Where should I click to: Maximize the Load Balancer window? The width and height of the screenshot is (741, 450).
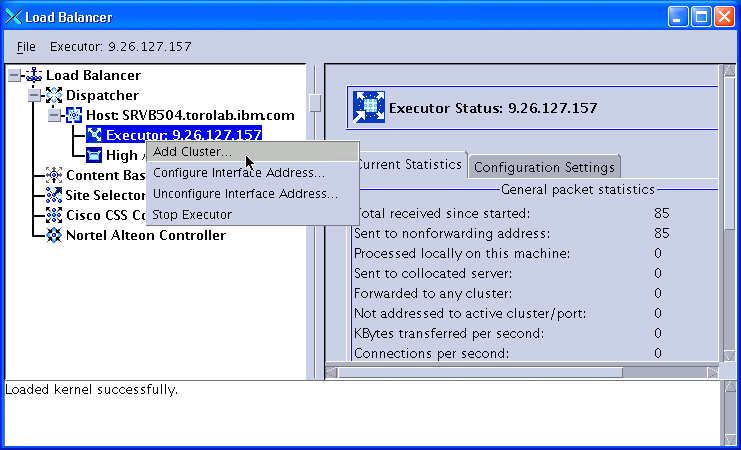(701, 17)
